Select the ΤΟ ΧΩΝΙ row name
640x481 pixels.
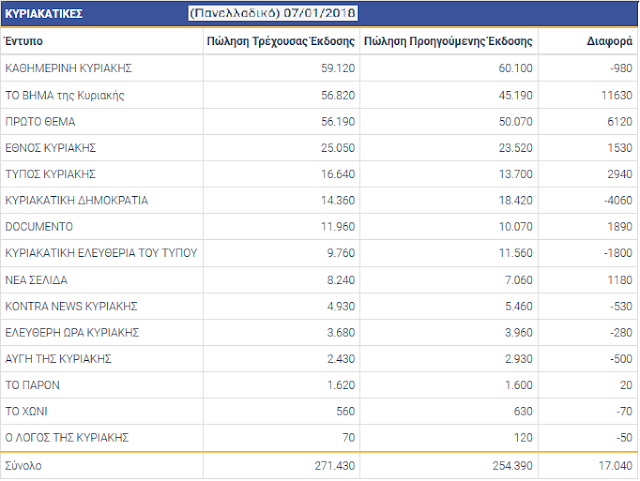(x=26, y=411)
